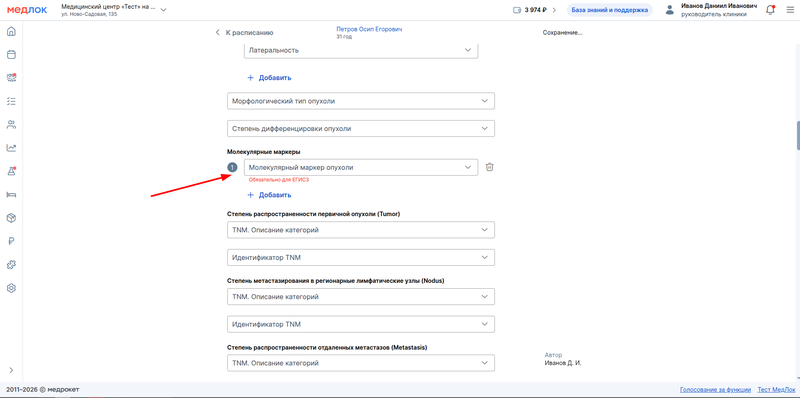Go back via К расписанию

pyautogui.click(x=244, y=33)
